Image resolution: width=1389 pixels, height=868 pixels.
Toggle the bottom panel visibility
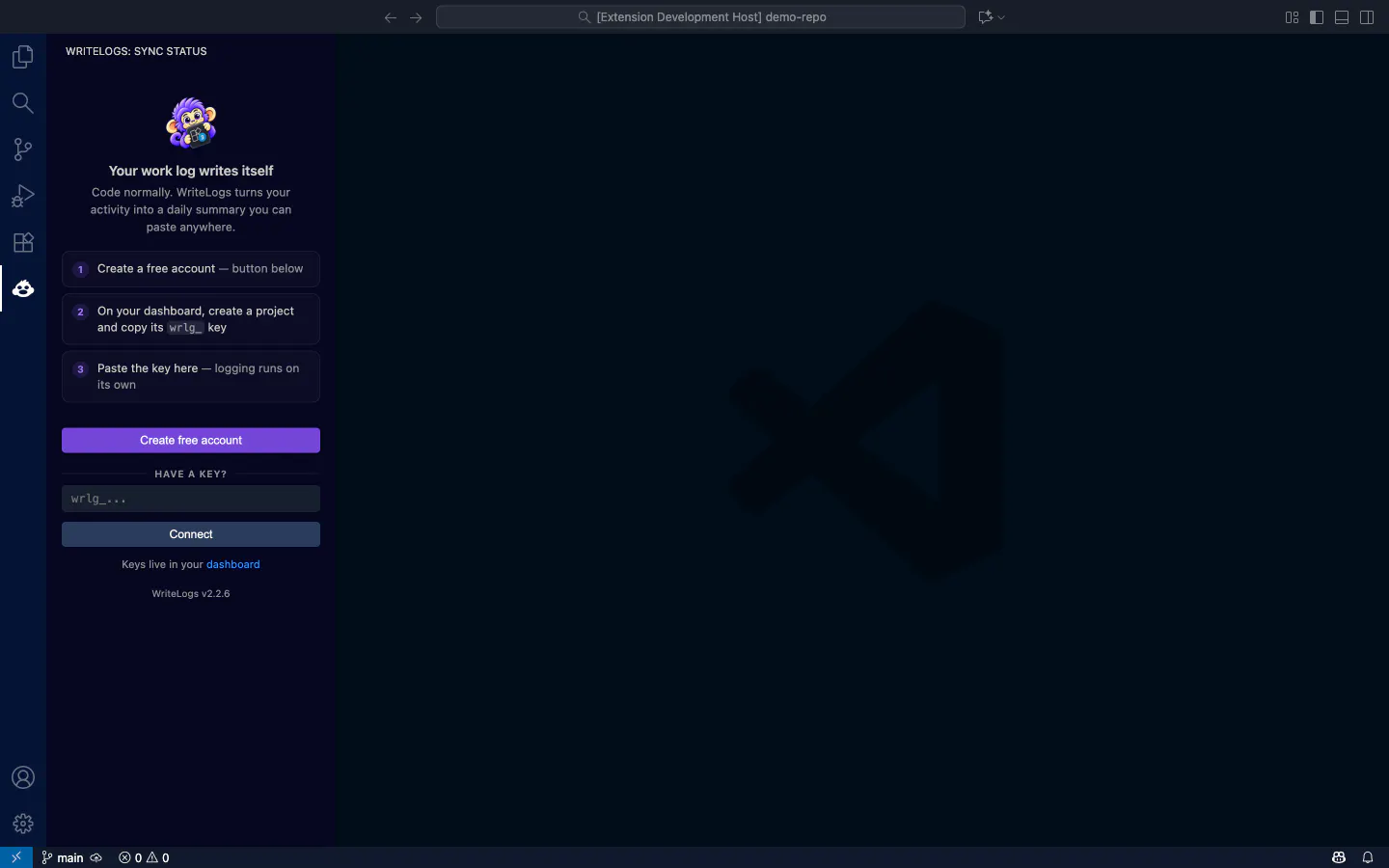coord(1342,17)
